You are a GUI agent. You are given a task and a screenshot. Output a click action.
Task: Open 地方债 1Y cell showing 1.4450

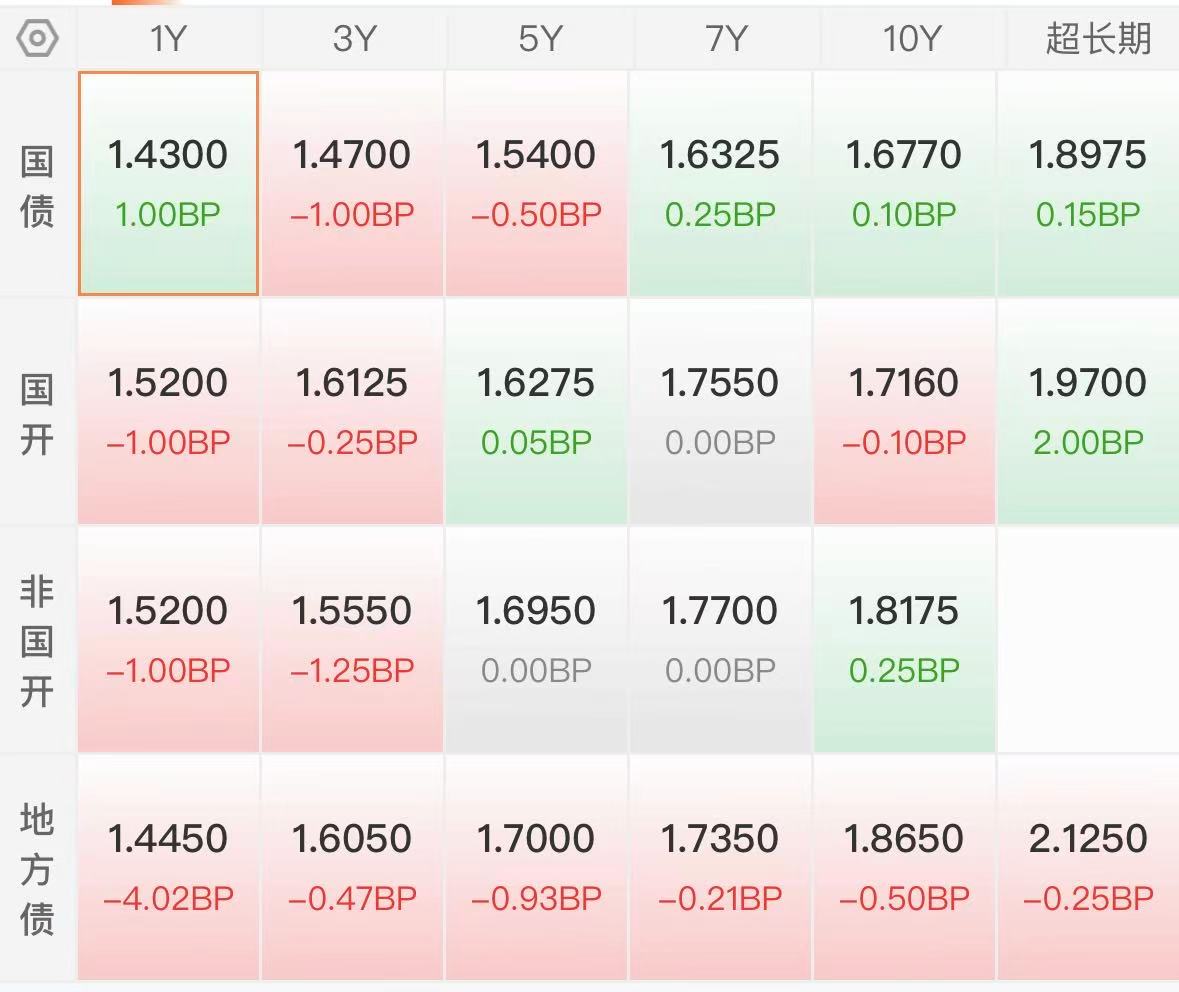(168, 867)
